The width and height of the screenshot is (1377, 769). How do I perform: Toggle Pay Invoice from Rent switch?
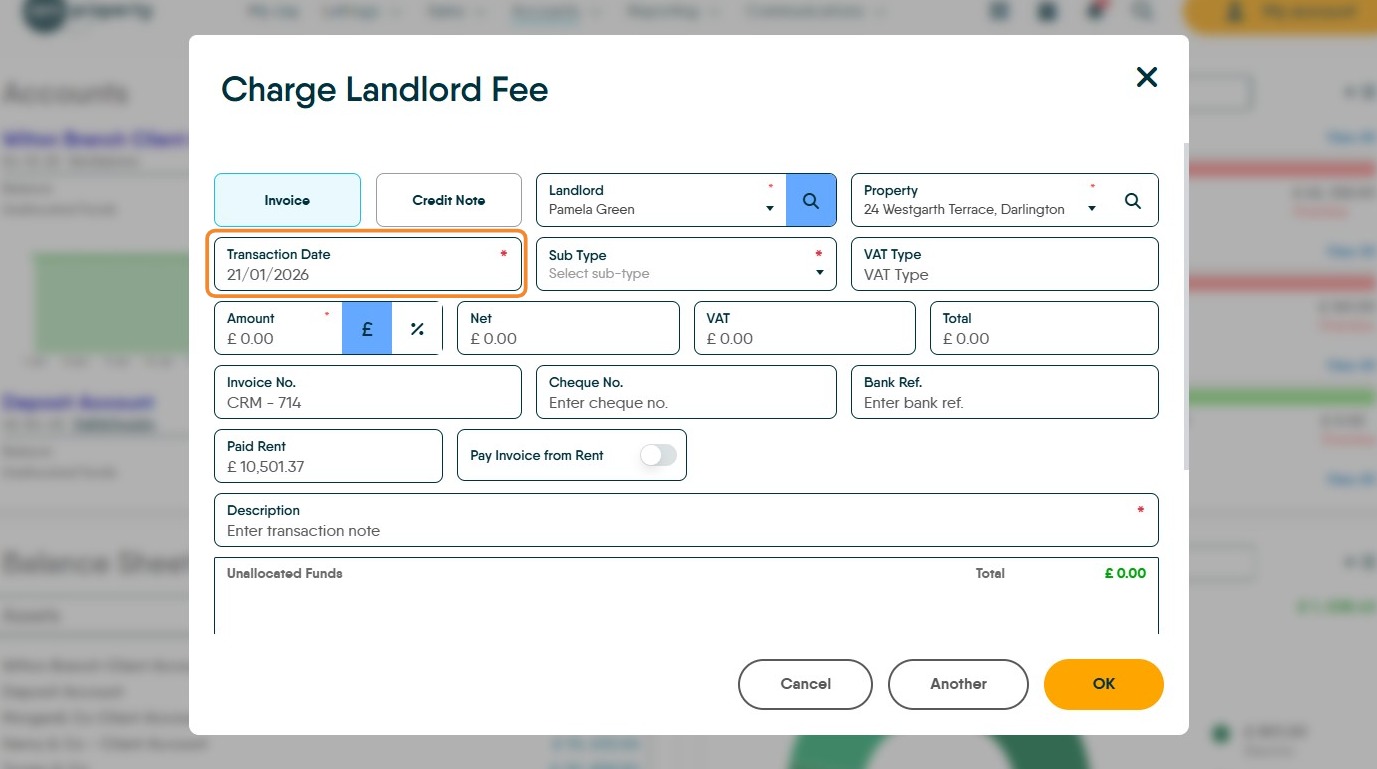pyautogui.click(x=658, y=456)
